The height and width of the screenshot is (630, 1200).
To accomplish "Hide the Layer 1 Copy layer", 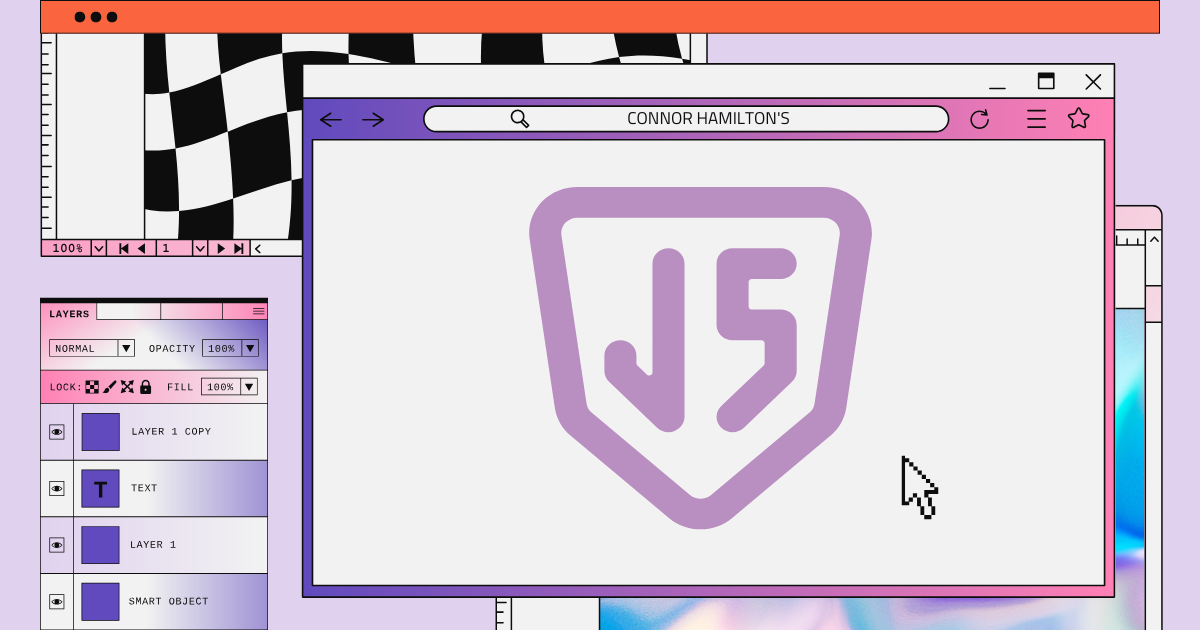I will point(57,432).
